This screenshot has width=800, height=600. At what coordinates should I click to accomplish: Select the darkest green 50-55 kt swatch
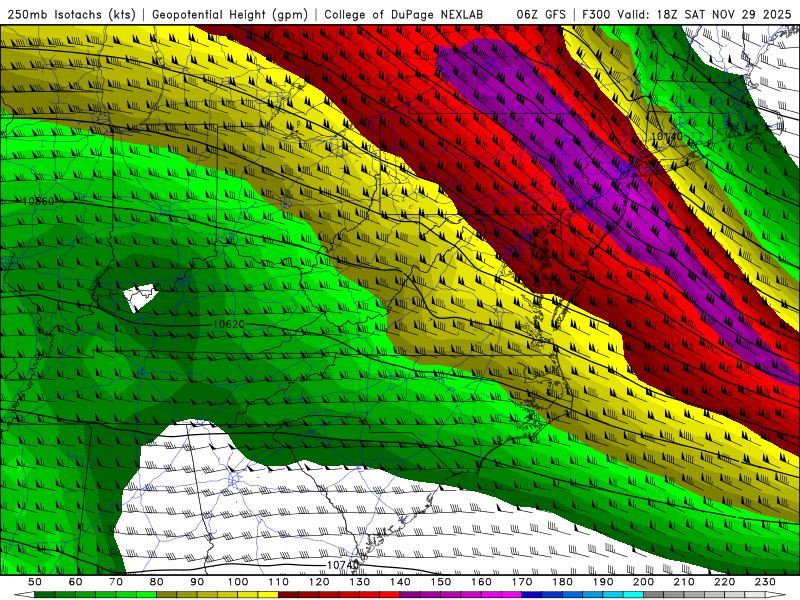pyautogui.click(x=45, y=595)
